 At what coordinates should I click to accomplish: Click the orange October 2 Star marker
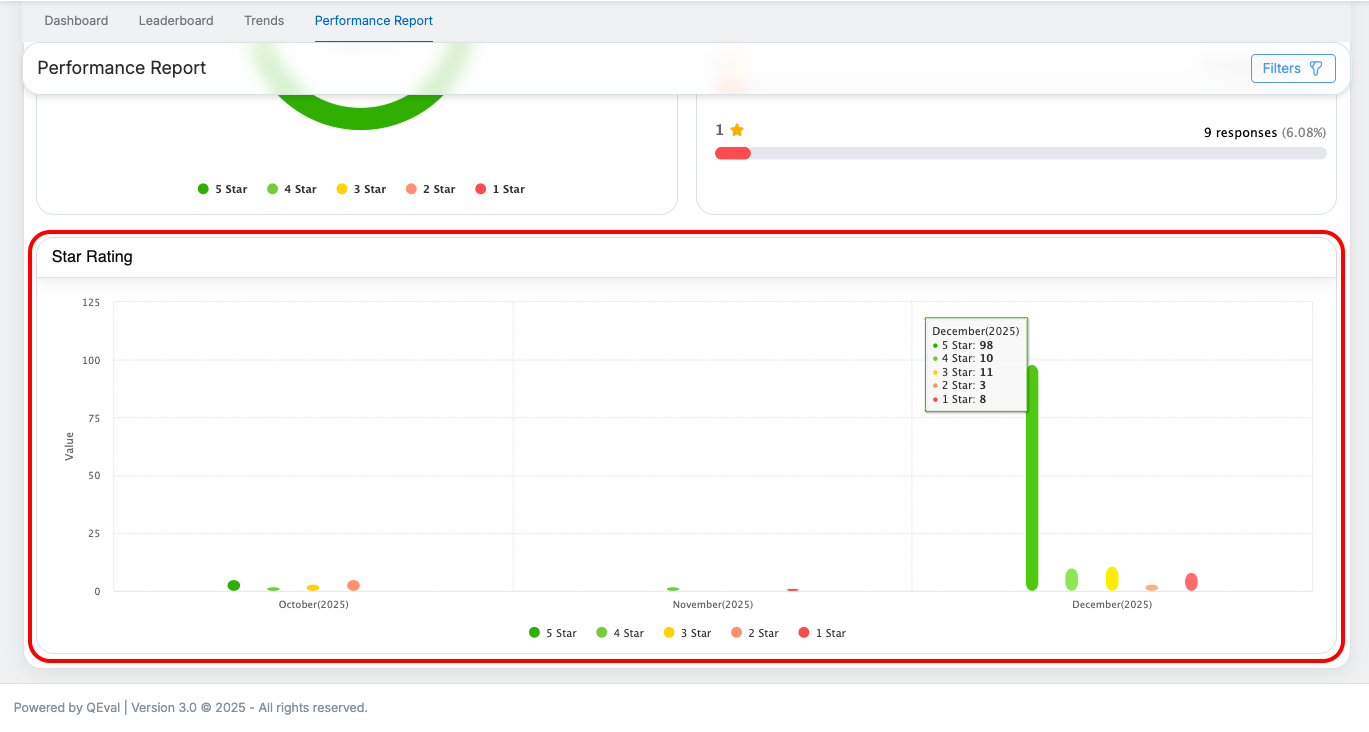(353, 586)
